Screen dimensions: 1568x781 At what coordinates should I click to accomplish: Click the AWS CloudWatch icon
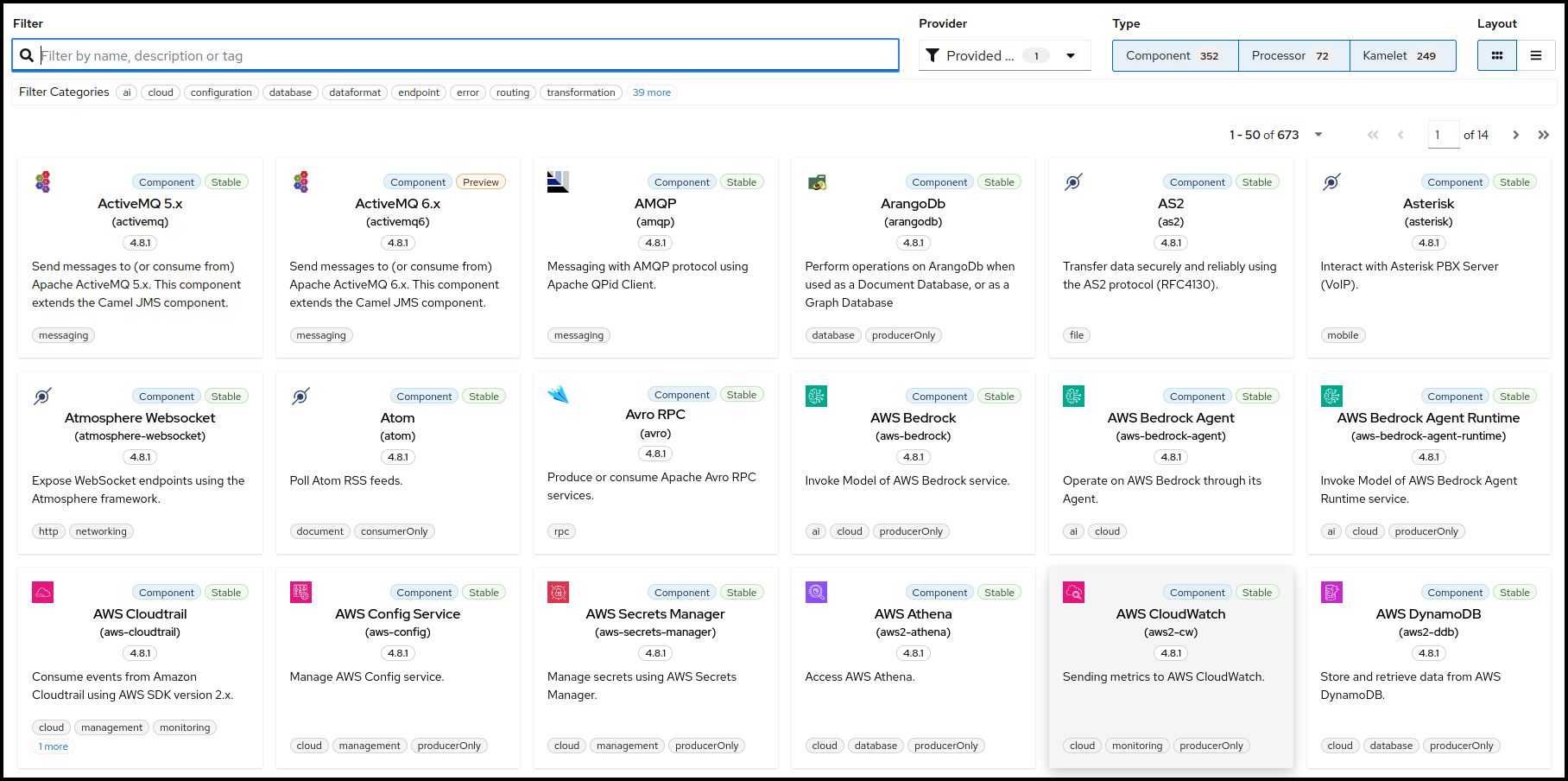[x=1073, y=592]
